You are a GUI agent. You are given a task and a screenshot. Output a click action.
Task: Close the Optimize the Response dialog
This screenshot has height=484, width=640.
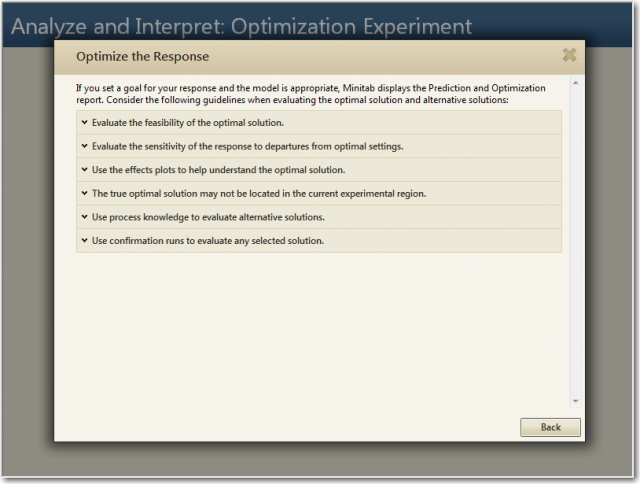pyautogui.click(x=569, y=56)
